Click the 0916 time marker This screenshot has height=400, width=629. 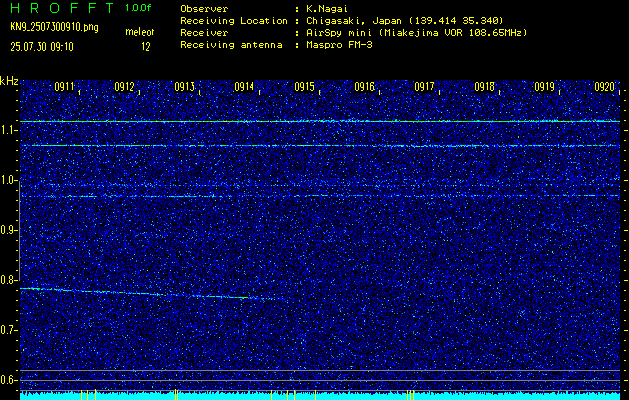click(365, 87)
